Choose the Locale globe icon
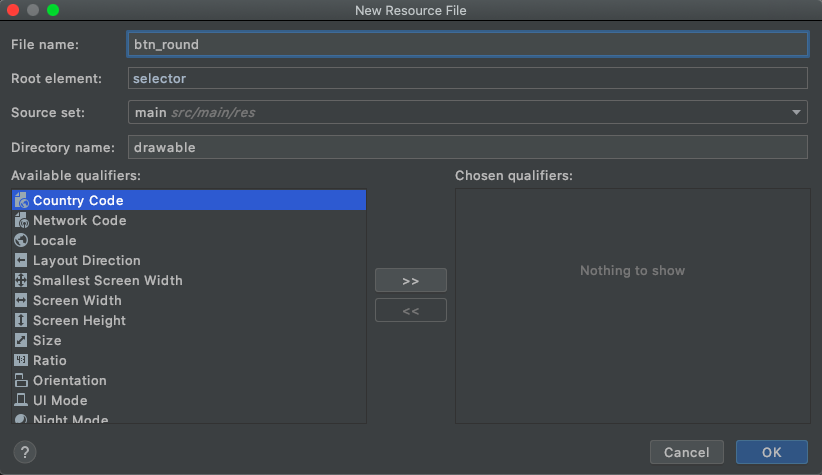The height and width of the screenshot is (475, 822). (21, 240)
